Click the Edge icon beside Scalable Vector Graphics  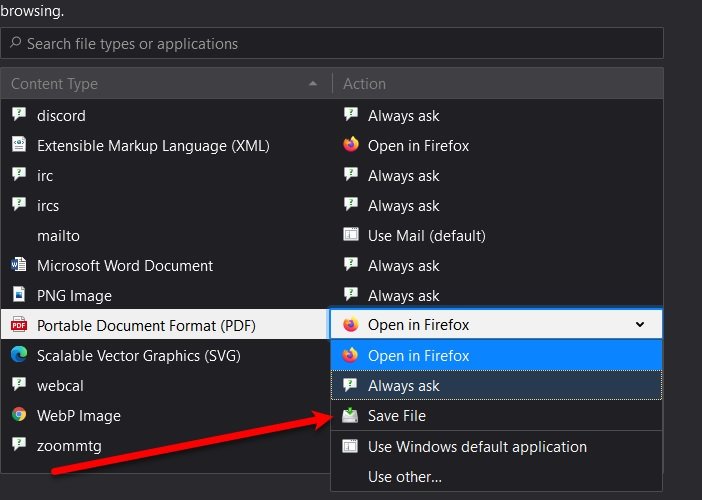pos(19,355)
